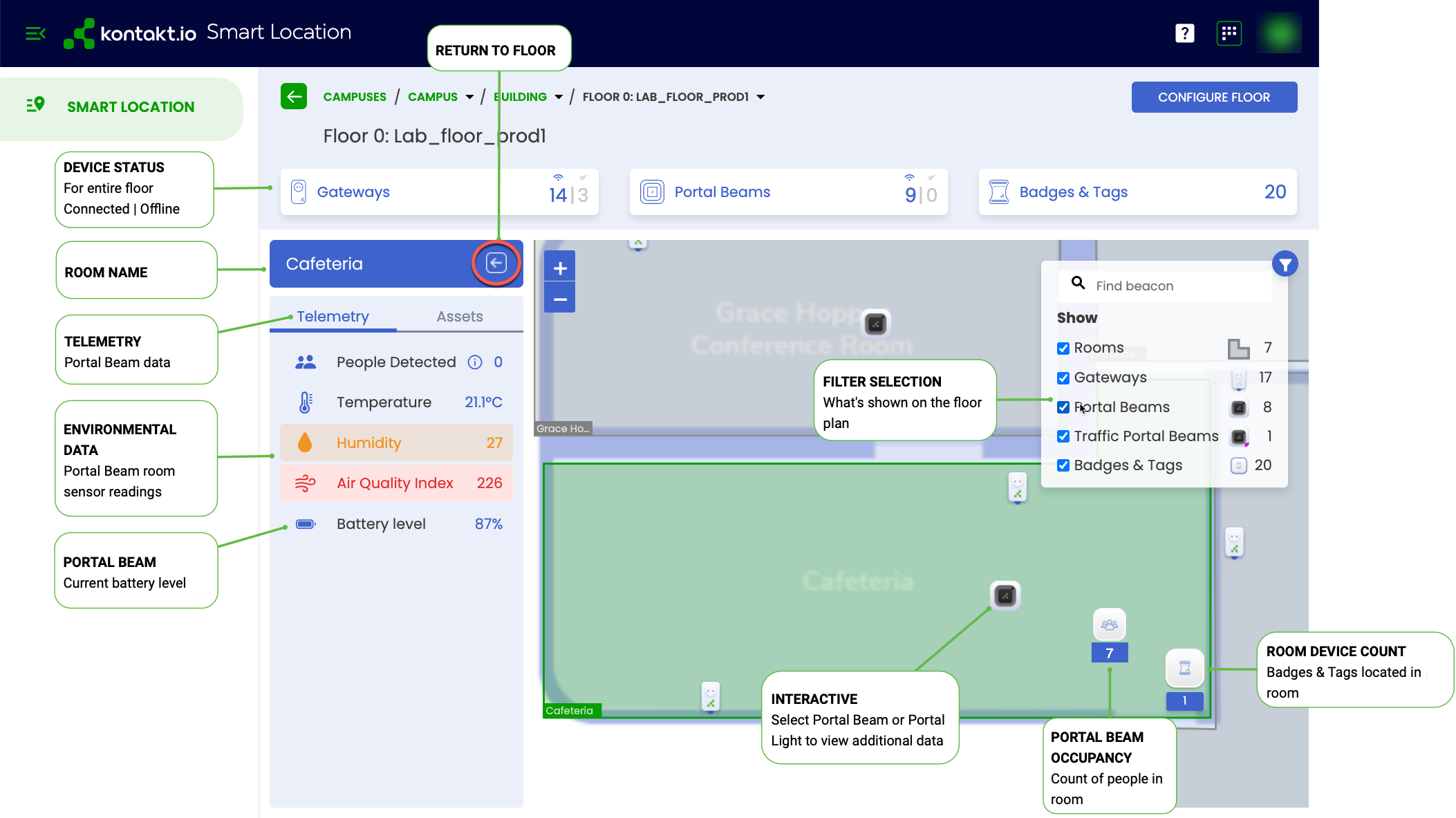Viewport: 1456px width, 818px height.
Task: Switch to the Telemetry tab
Action: (x=333, y=317)
